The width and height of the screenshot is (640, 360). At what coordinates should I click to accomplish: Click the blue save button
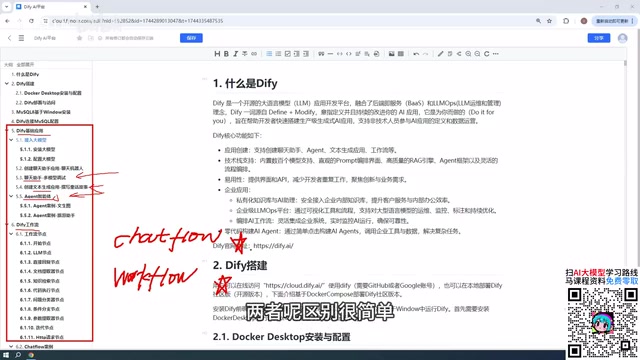point(191,38)
